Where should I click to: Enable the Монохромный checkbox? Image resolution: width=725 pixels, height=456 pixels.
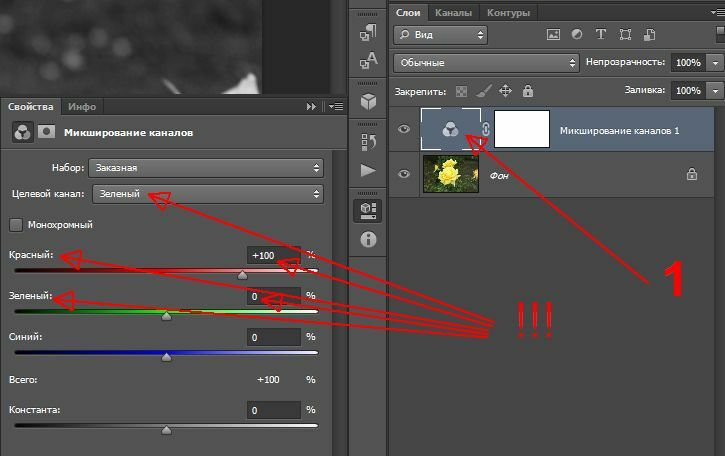point(16,225)
